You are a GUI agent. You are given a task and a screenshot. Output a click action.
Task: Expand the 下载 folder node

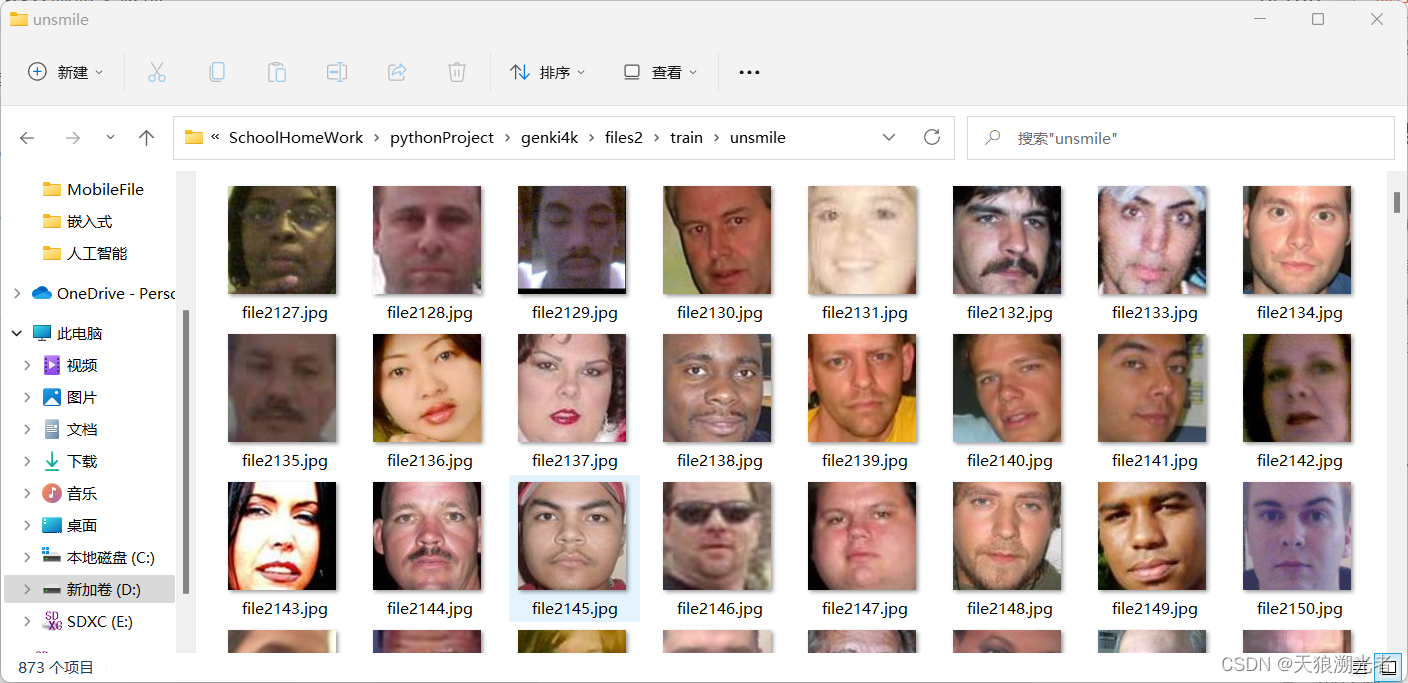pyautogui.click(x=27, y=461)
